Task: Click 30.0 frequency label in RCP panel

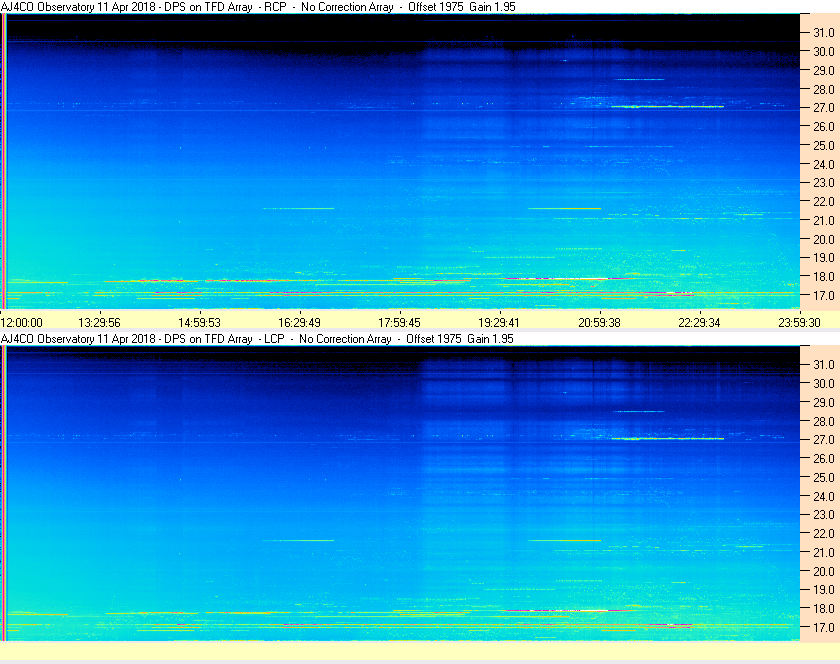Action: tap(824, 51)
